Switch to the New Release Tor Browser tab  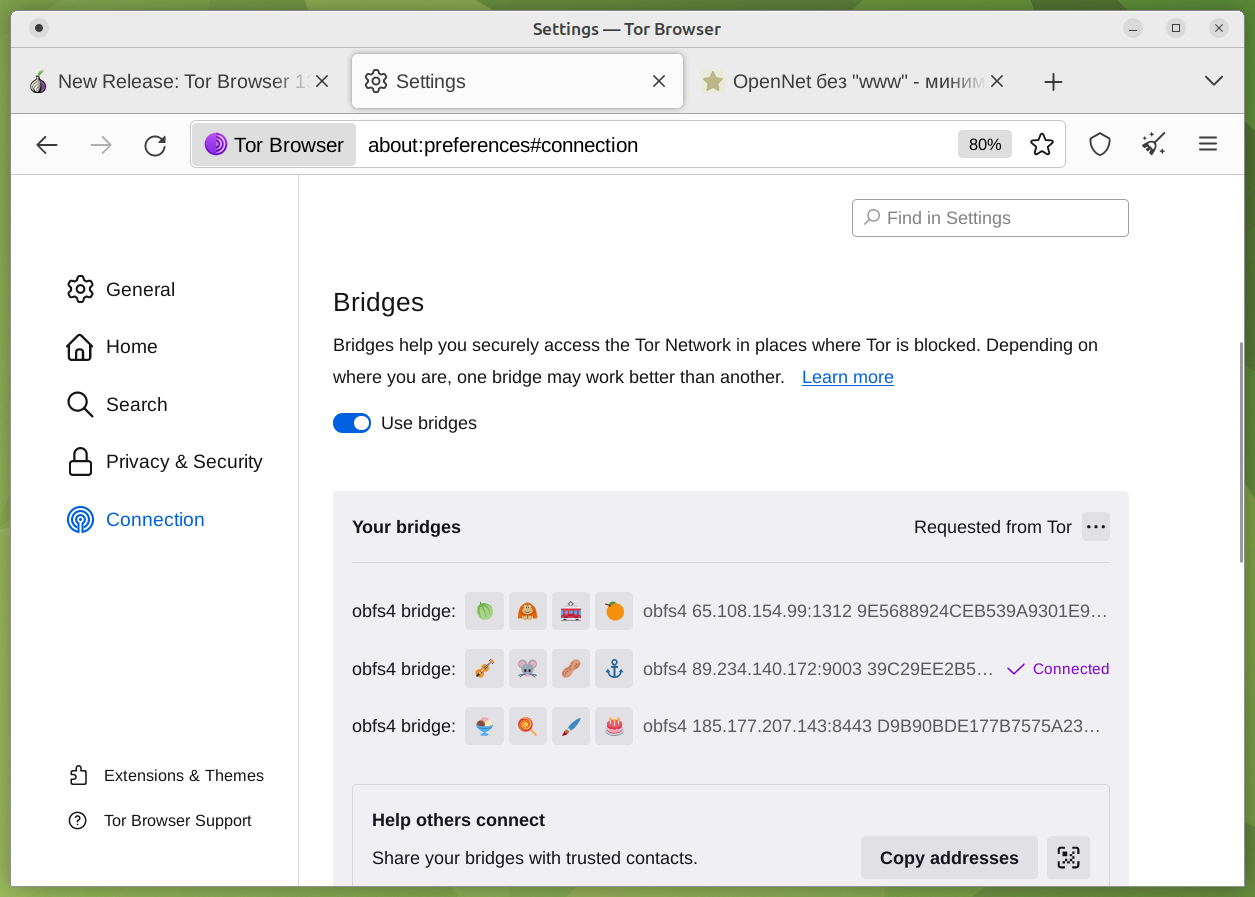pos(170,82)
